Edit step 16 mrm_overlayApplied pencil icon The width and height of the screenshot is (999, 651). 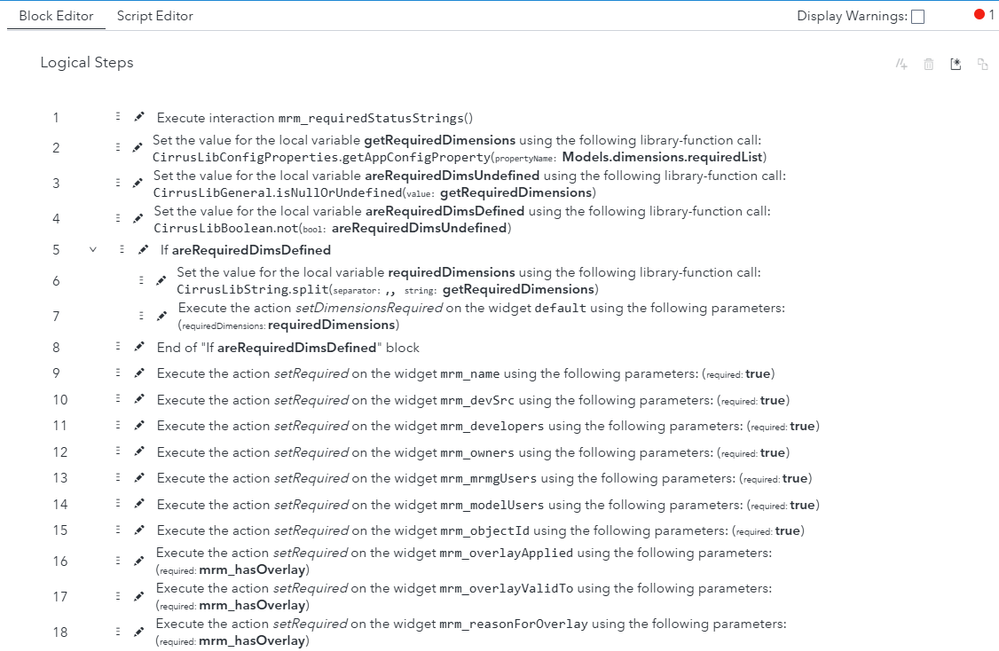click(x=139, y=561)
